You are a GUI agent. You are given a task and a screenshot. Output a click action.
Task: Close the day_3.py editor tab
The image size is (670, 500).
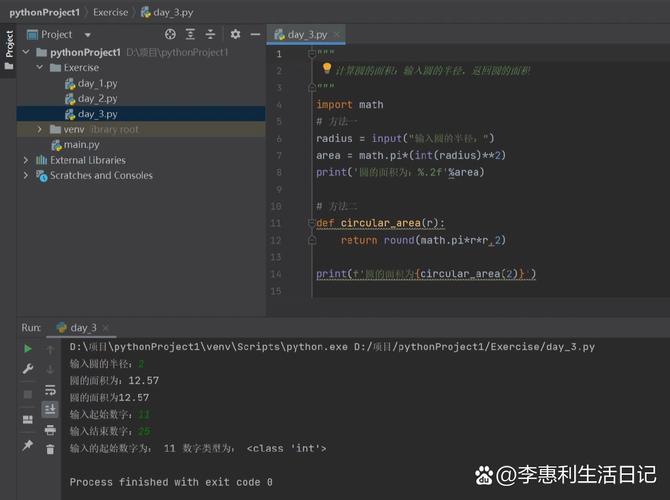[337, 34]
